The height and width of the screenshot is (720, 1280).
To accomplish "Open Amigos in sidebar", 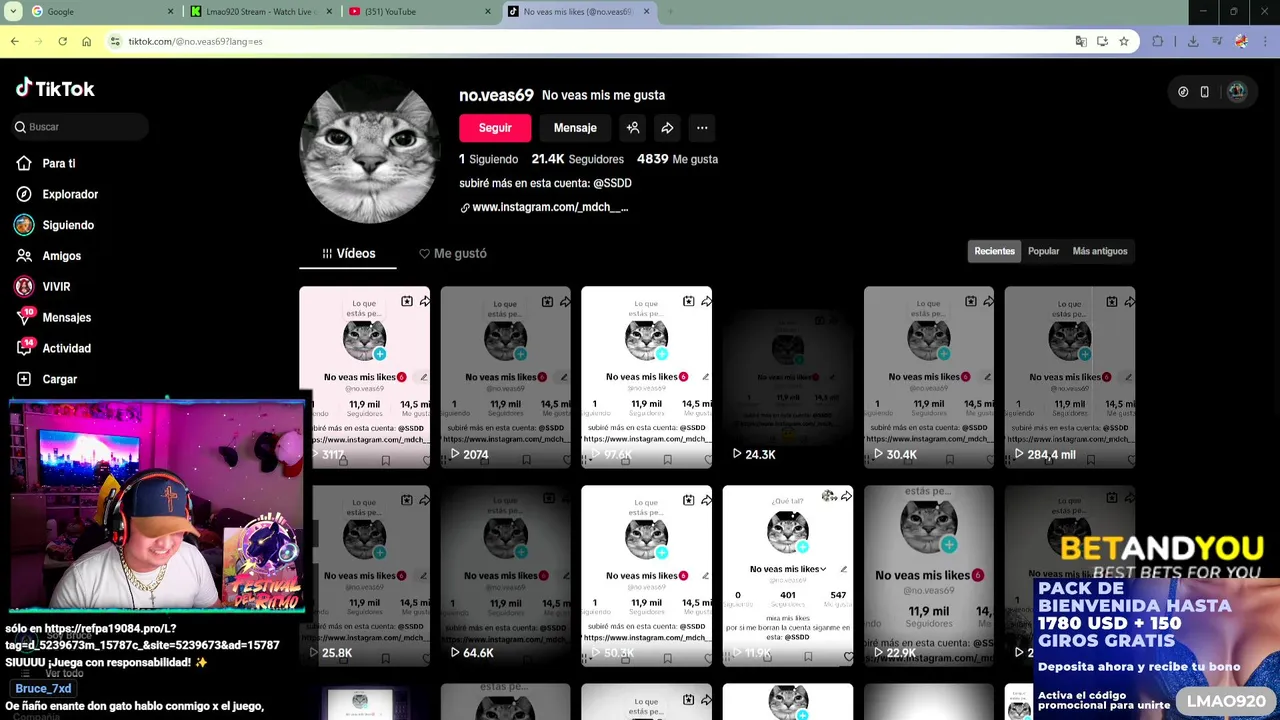I will tap(61, 256).
